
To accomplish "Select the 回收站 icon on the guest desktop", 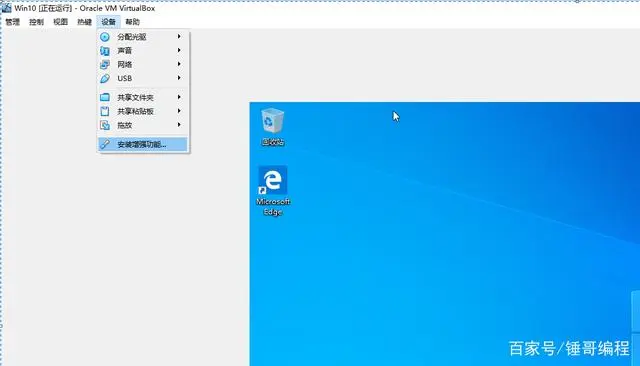I will coord(273,127).
